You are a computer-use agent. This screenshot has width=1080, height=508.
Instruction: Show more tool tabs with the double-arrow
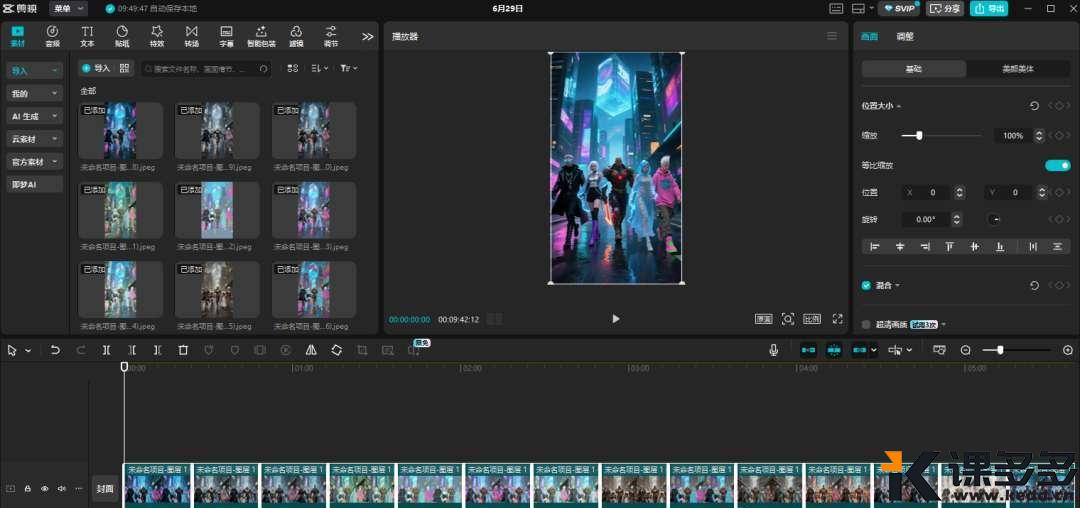(368, 36)
